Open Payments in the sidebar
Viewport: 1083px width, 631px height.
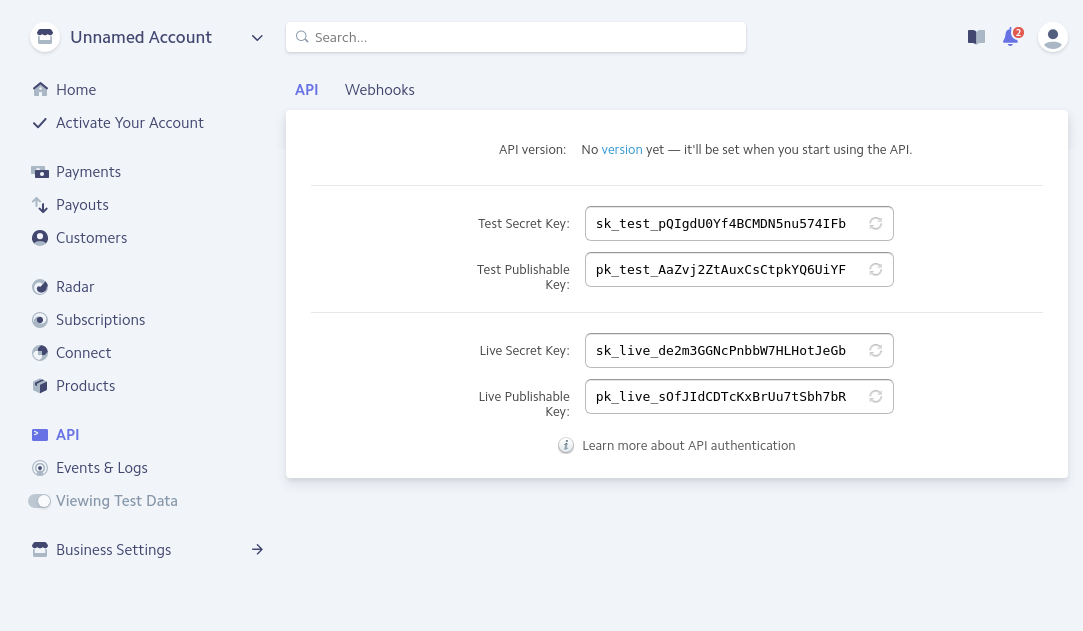pos(88,172)
